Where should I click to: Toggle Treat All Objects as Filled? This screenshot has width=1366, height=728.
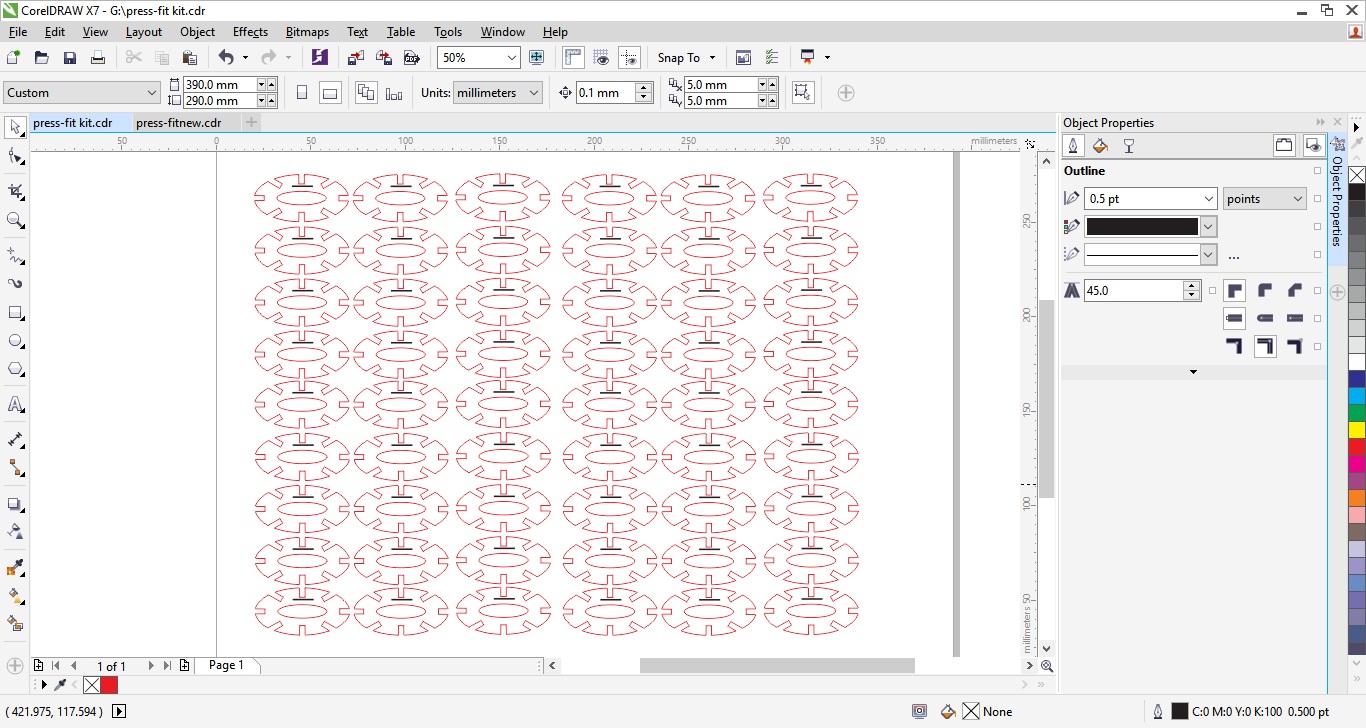tap(802, 93)
